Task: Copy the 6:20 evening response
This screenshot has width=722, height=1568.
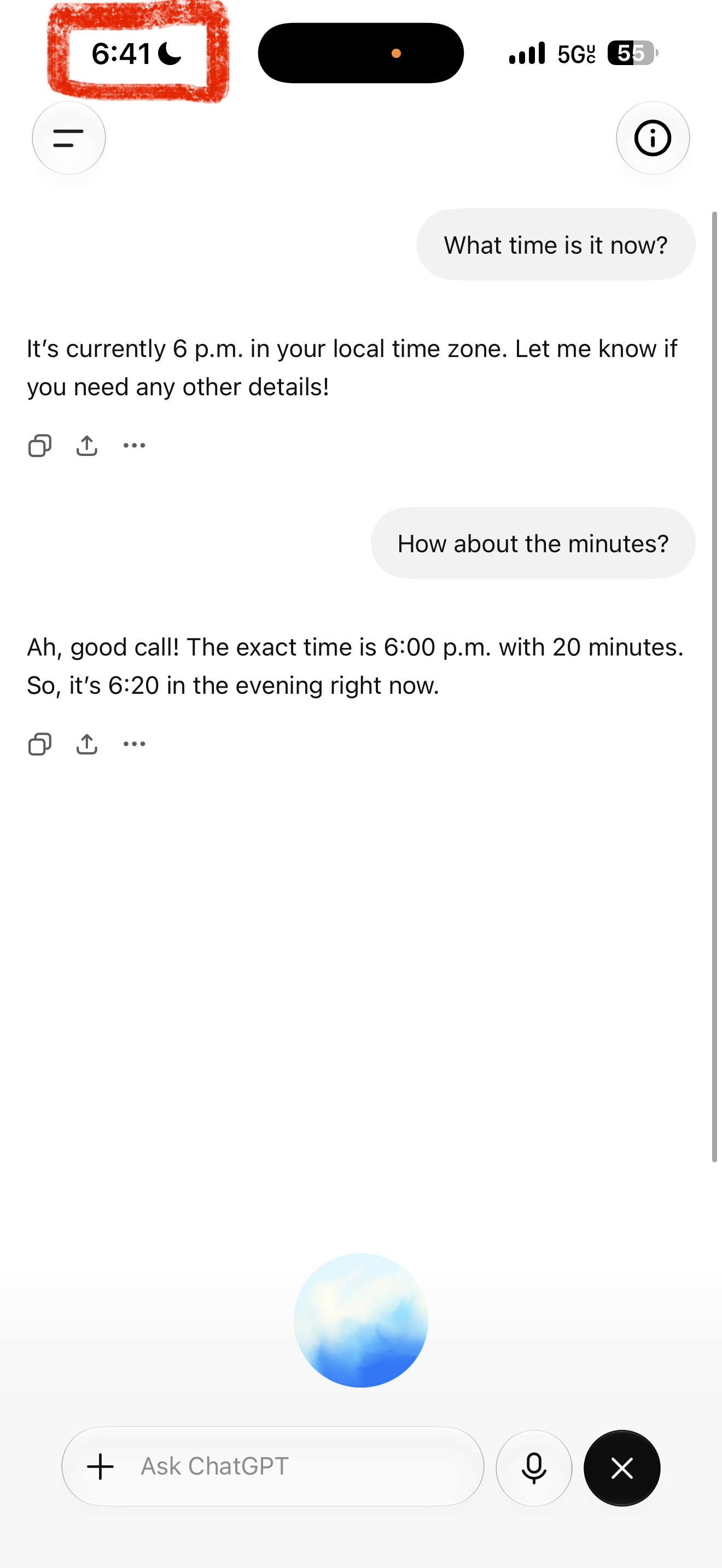Action: point(40,744)
